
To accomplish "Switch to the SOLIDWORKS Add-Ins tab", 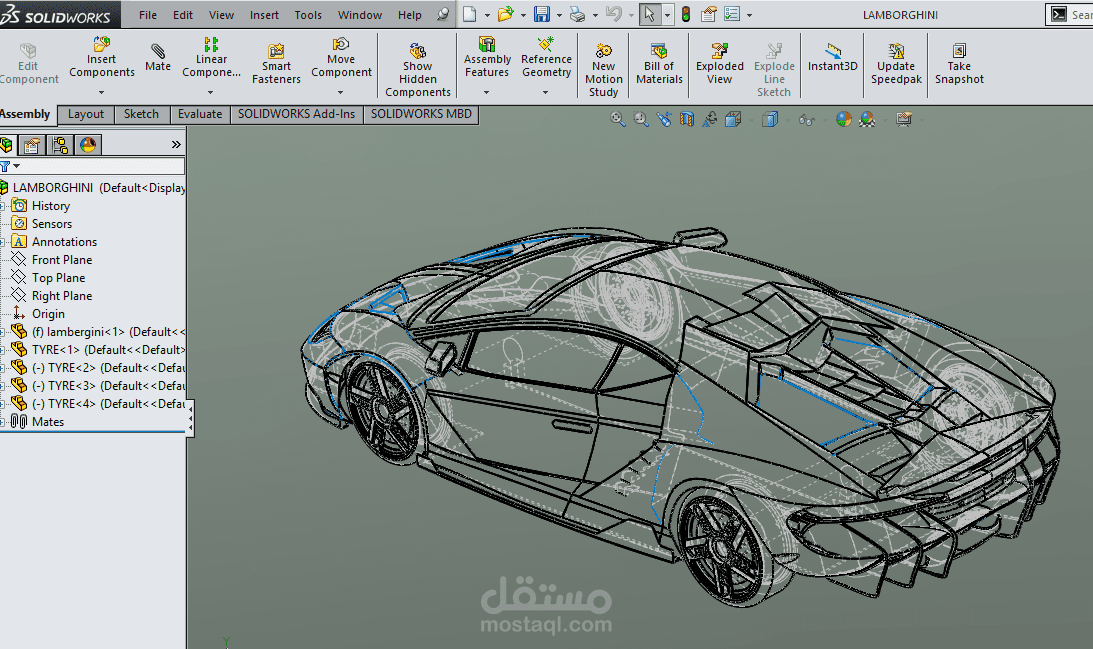I will (296, 114).
